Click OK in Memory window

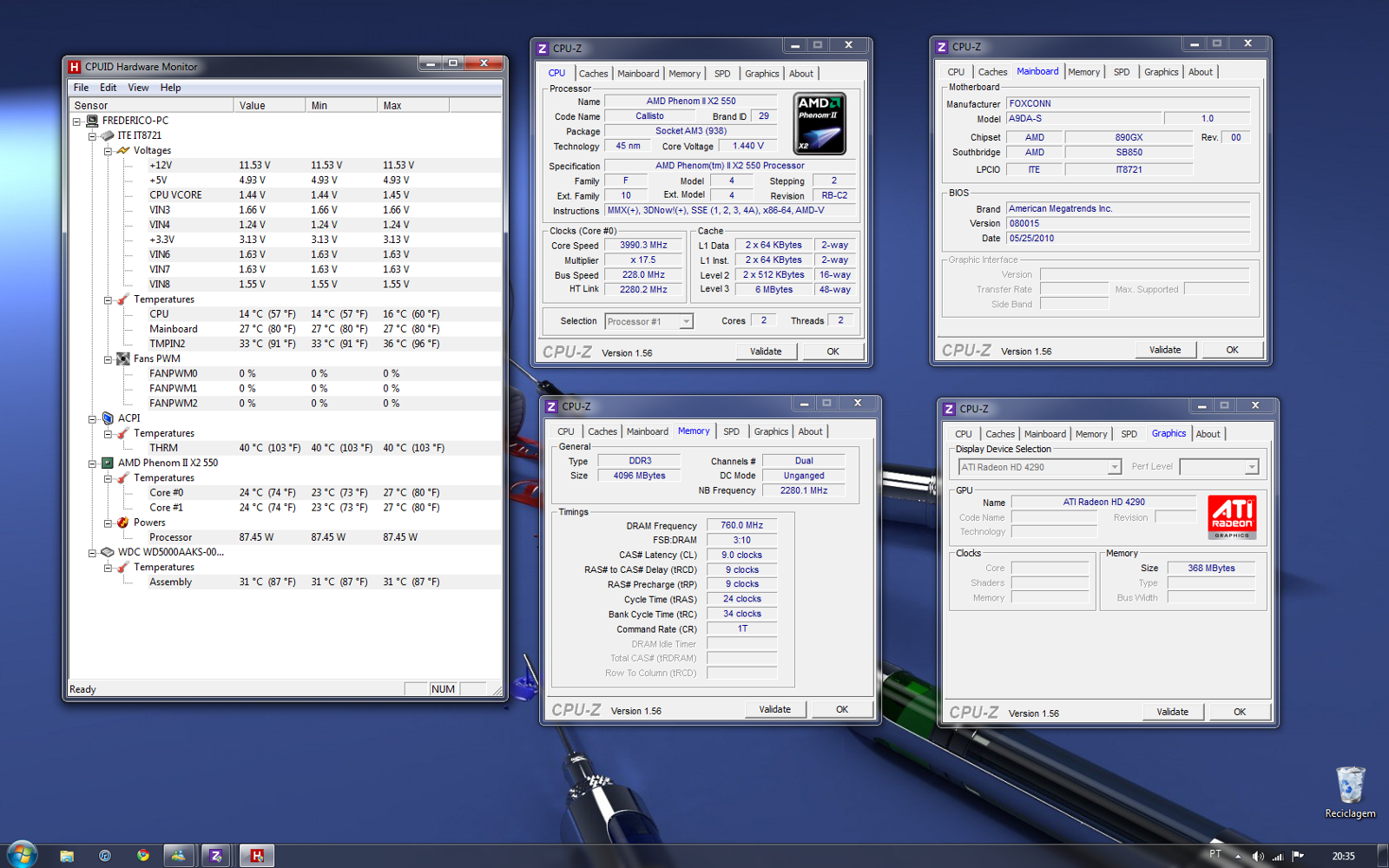pyautogui.click(x=842, y=709)
